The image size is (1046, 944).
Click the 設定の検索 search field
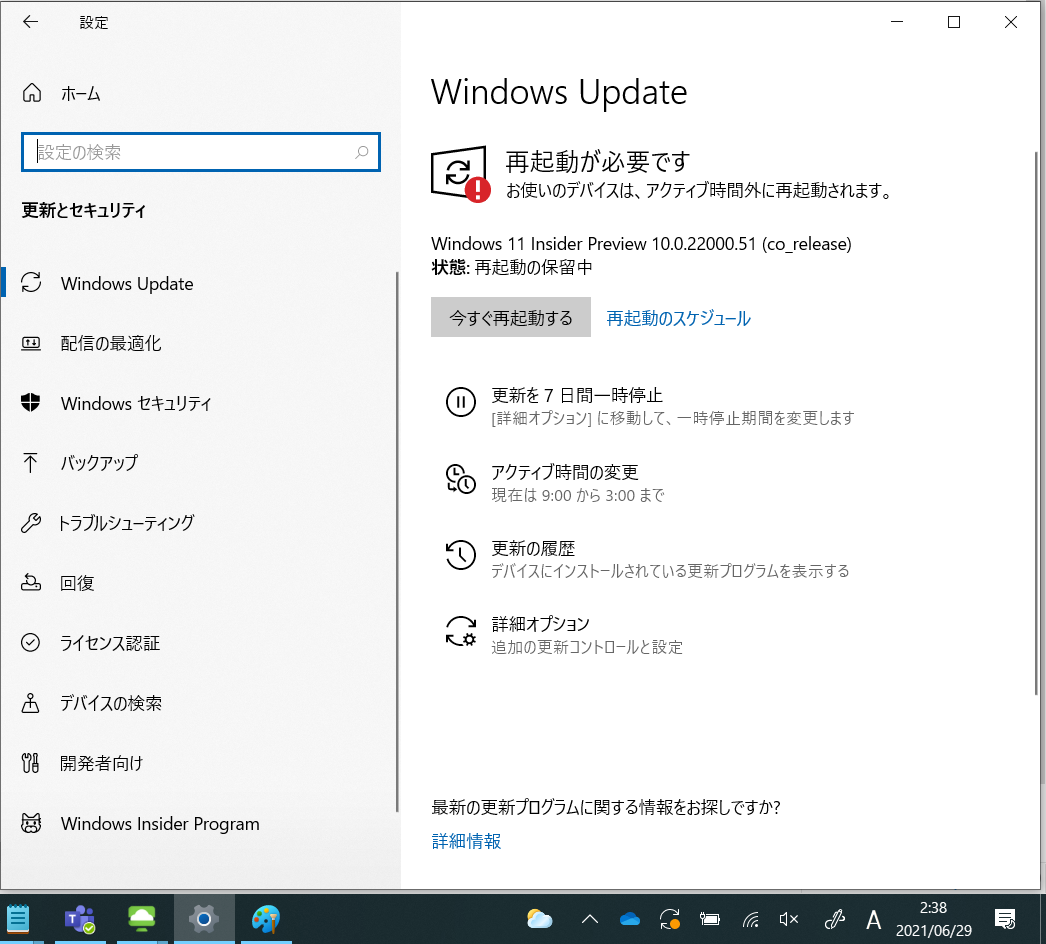point(200,152)
